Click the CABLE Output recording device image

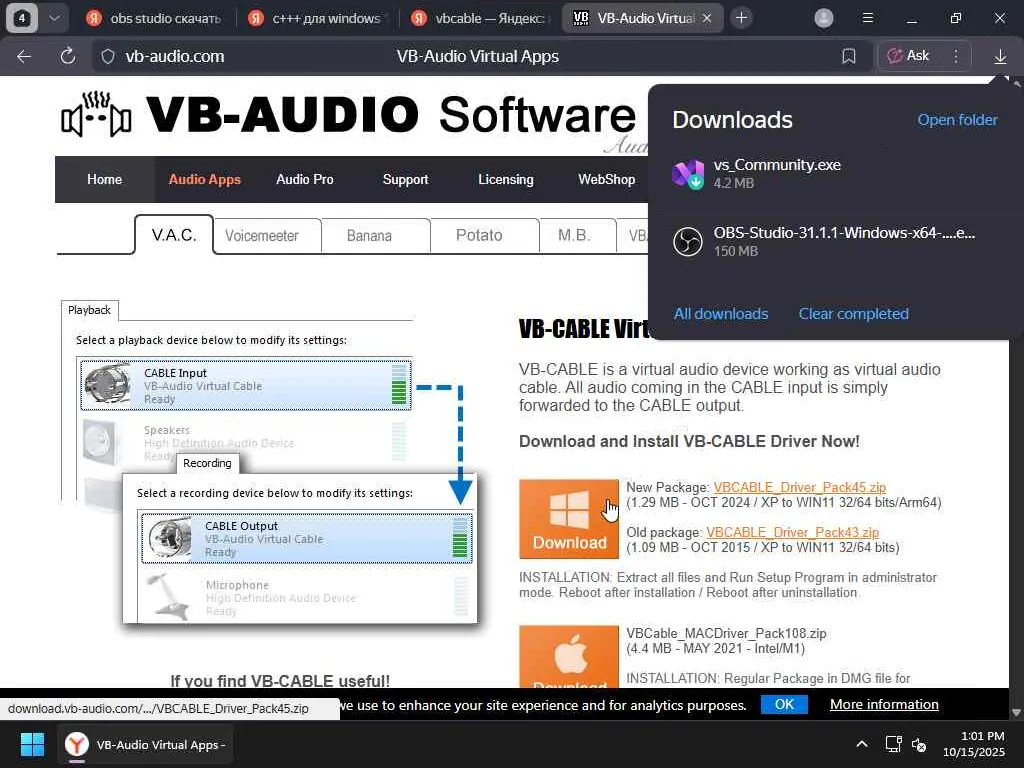pos(168,538)
